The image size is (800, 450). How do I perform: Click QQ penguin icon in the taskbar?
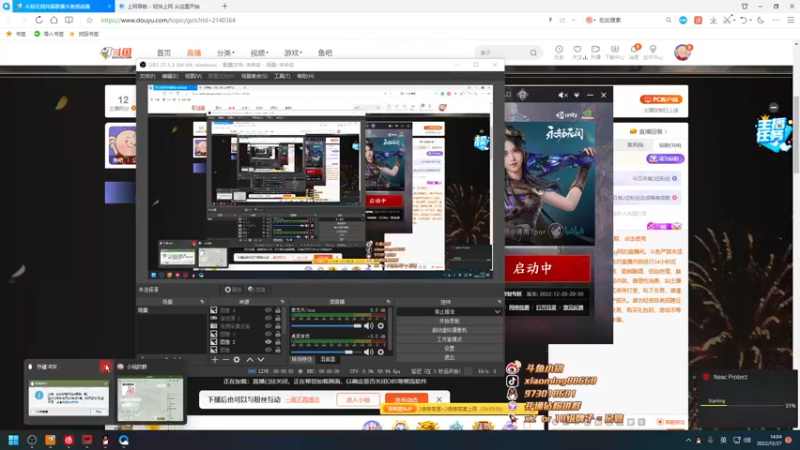(106, 440)
